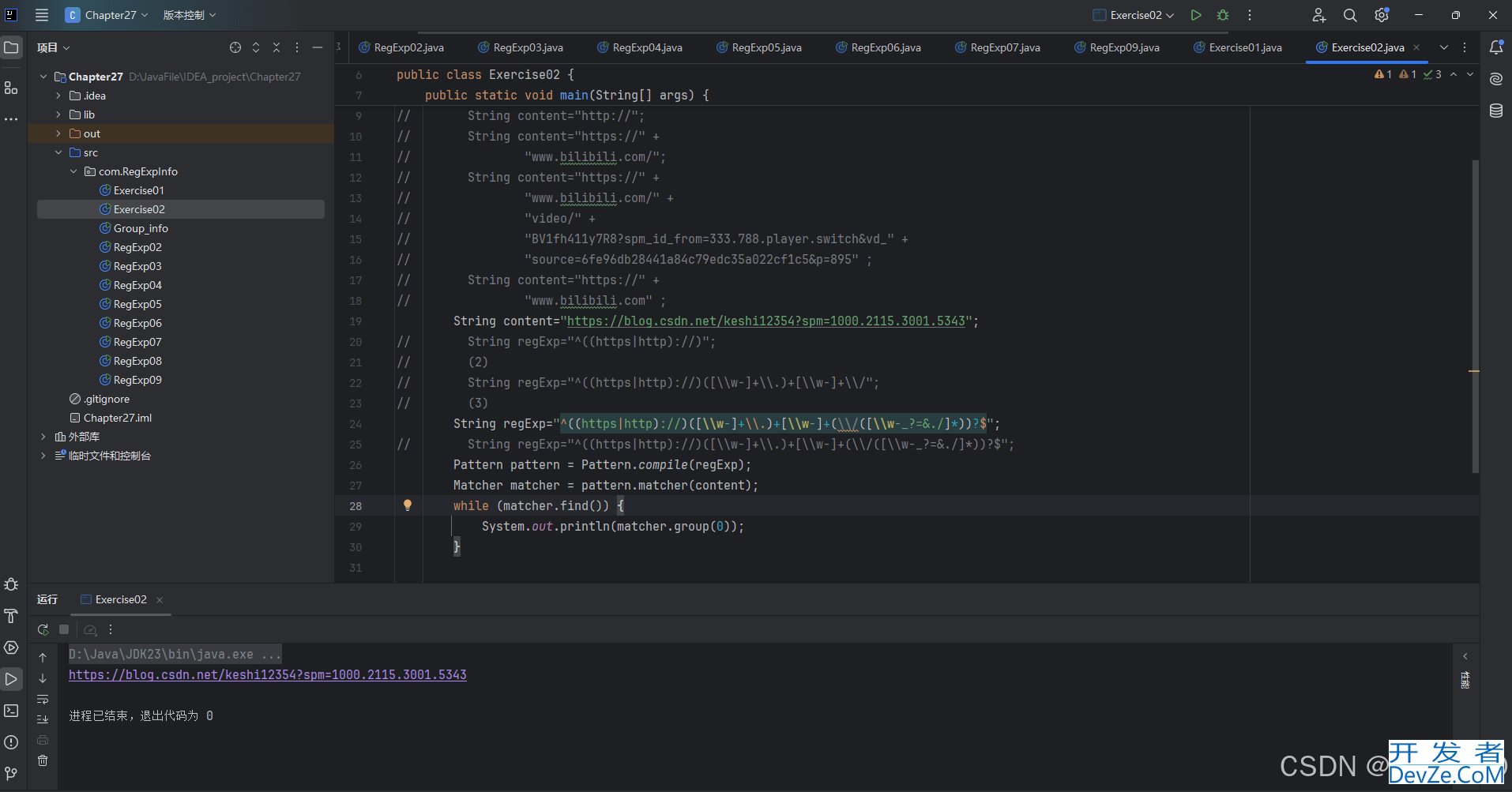Open Search Everywhere magnifier
Image resolution: width=1512 pixels, height=792 pixels.
tap(1350, 15)
